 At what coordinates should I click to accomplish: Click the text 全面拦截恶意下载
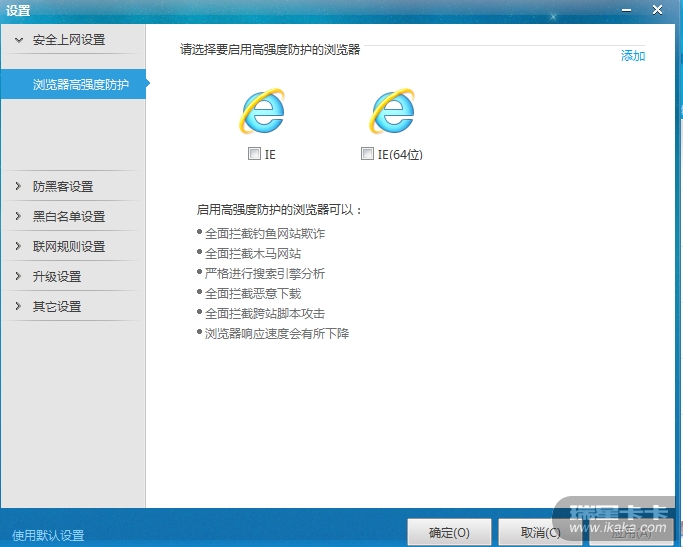253,294
